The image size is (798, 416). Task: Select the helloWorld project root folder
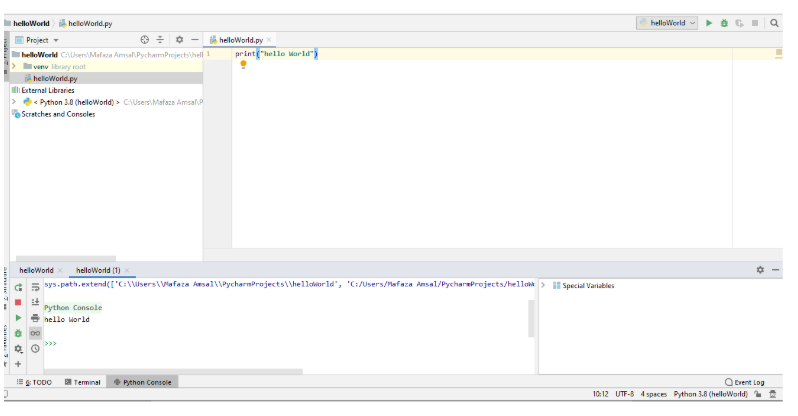click(x=106, y=54)
